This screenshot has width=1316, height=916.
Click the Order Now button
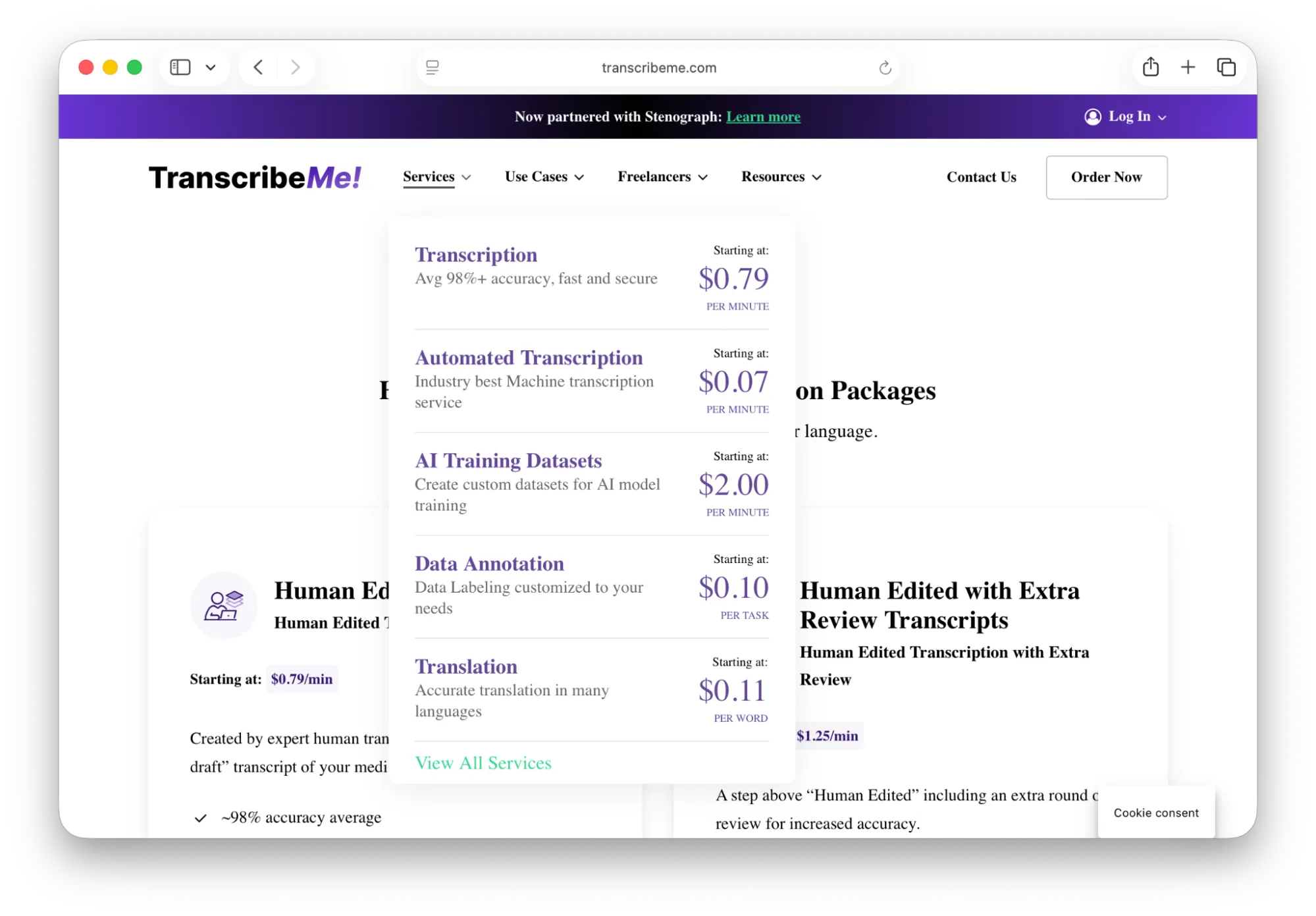pyautogui.click(x=1106, y=177)
